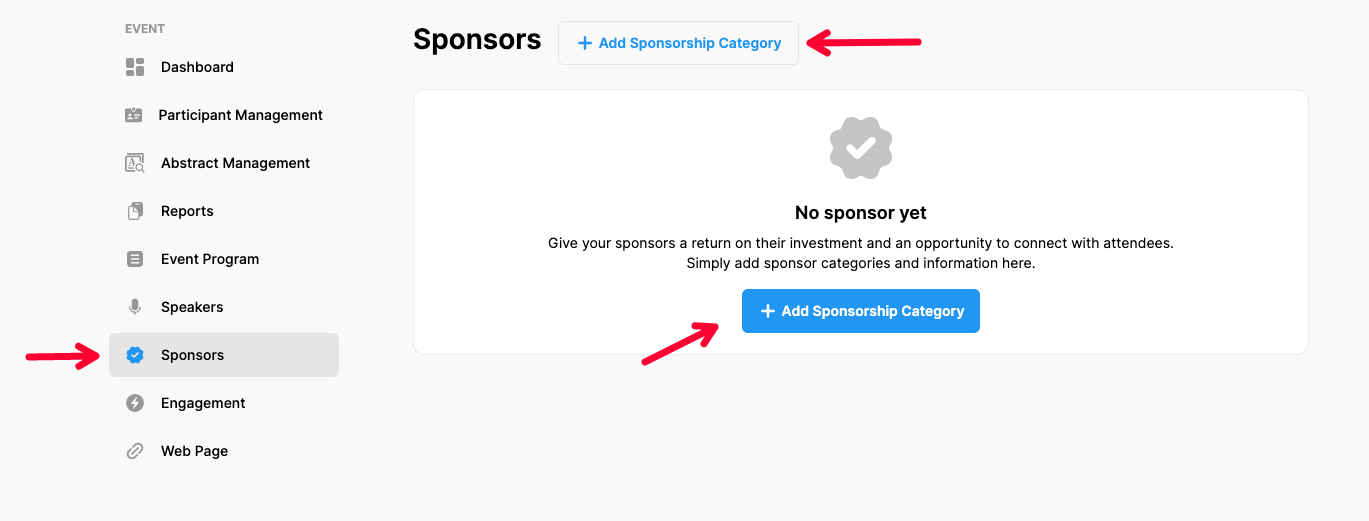Click the Participant Management badge icon
Image resolution: width=1369 pixels, height=521 pixels.
pyautogui.click(x=134, y=115)
